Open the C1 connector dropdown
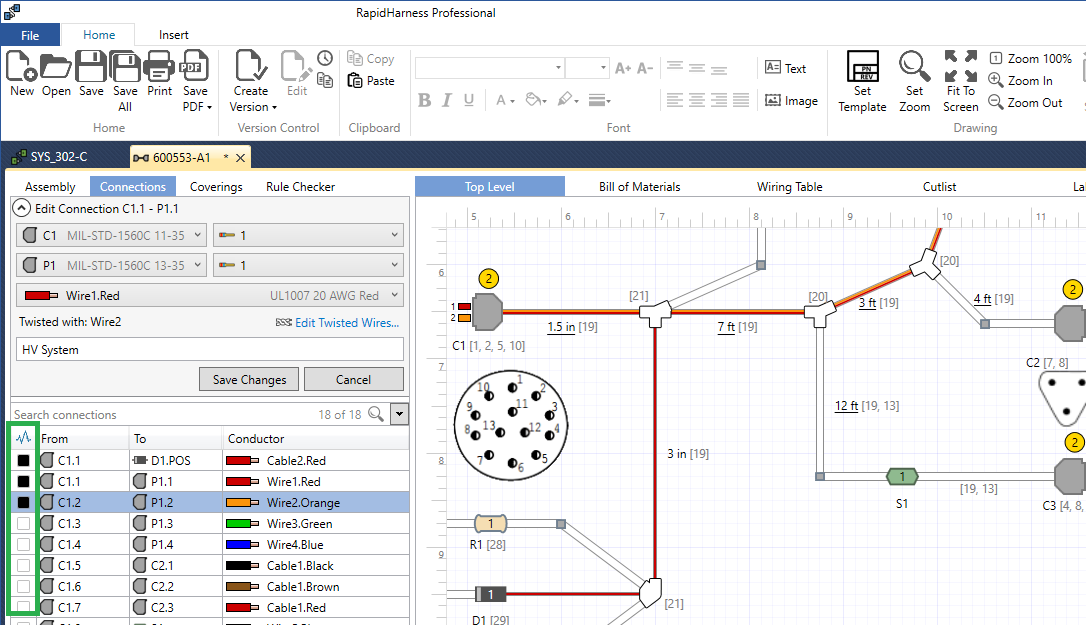The image size is (1086, 625). click(112, 236)
